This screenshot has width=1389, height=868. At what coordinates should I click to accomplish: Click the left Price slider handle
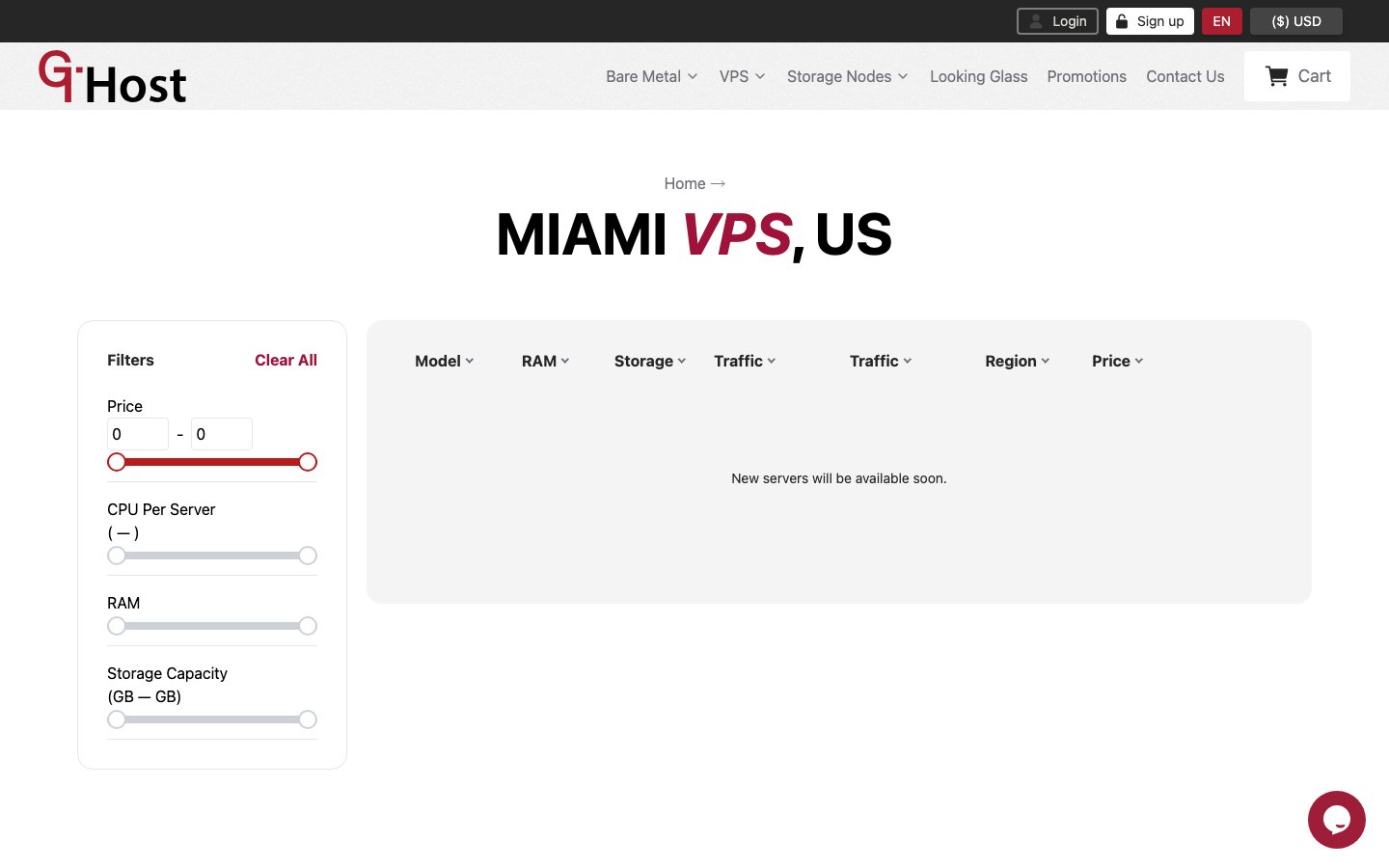tap(117, 462)
